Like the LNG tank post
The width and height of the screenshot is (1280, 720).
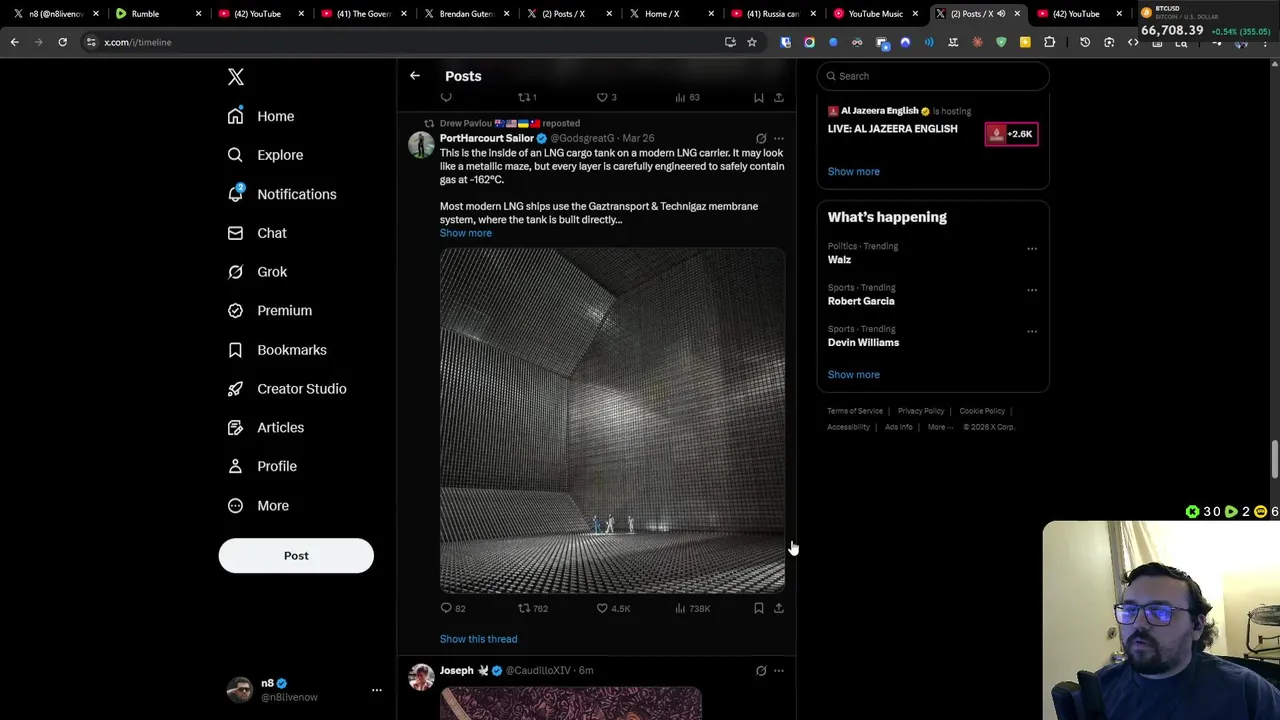point(613,608)
